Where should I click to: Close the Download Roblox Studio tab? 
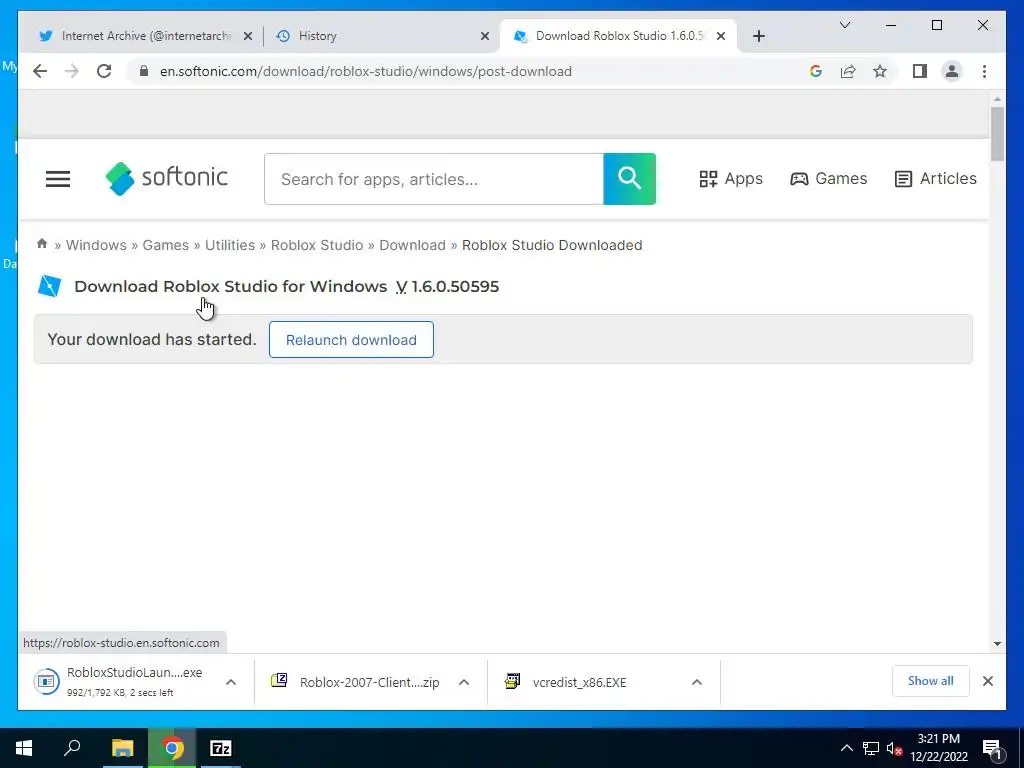(x=721, y=36)
